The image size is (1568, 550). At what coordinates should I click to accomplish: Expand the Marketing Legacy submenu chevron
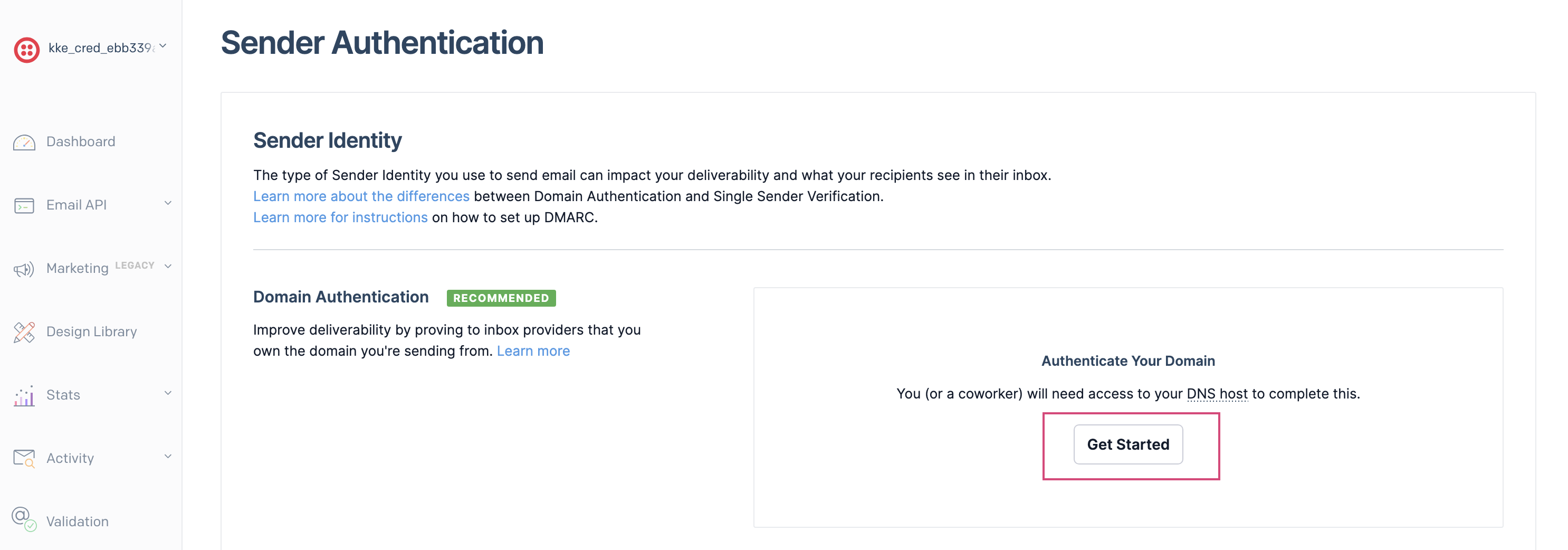pyautogui.click(x=168, y=267)
